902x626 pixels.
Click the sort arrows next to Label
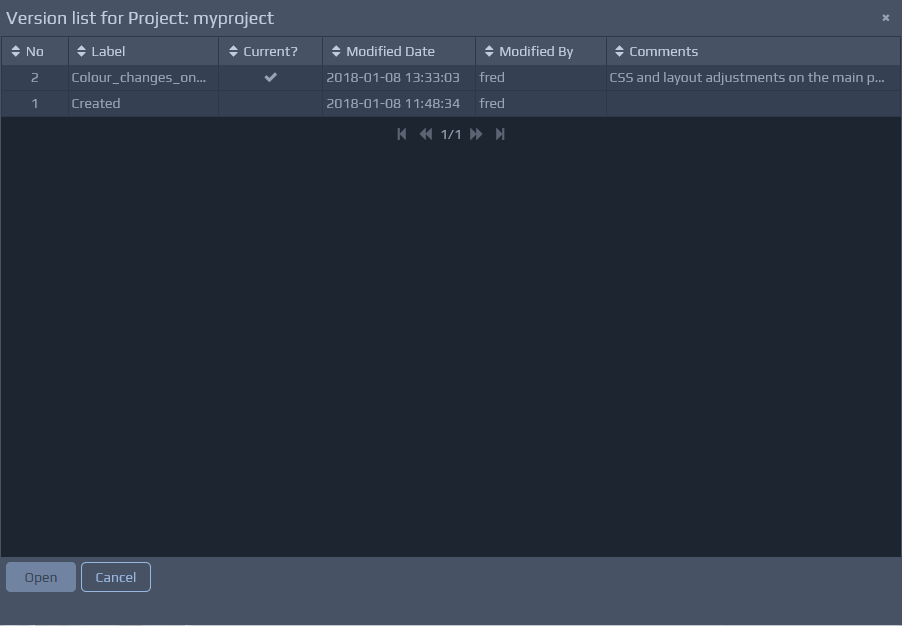tap(82, 51)
